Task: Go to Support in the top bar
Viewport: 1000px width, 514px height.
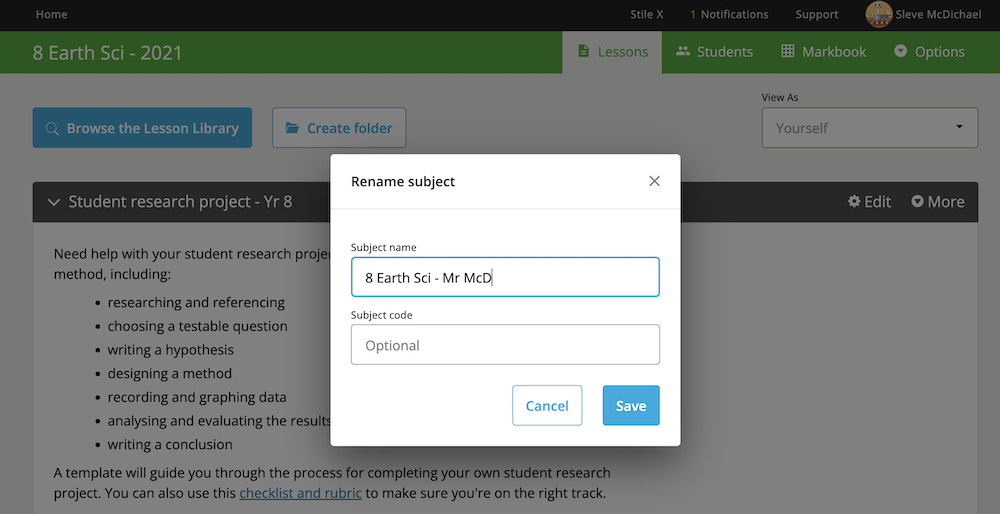Action: [816, 14]
